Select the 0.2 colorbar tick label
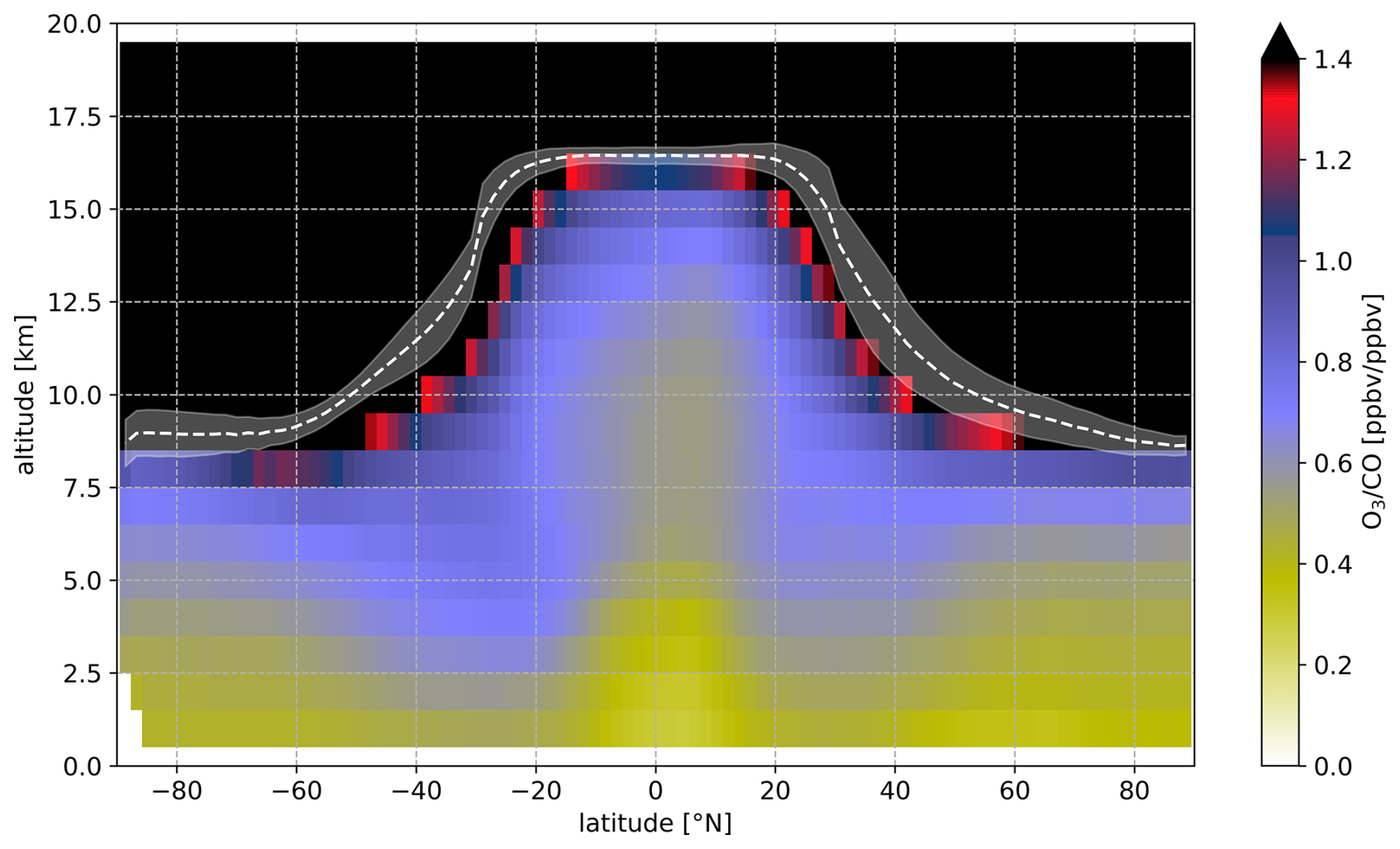Image resolution: width=1400 pixels, height=849 pixels. tap(1333, 665)
